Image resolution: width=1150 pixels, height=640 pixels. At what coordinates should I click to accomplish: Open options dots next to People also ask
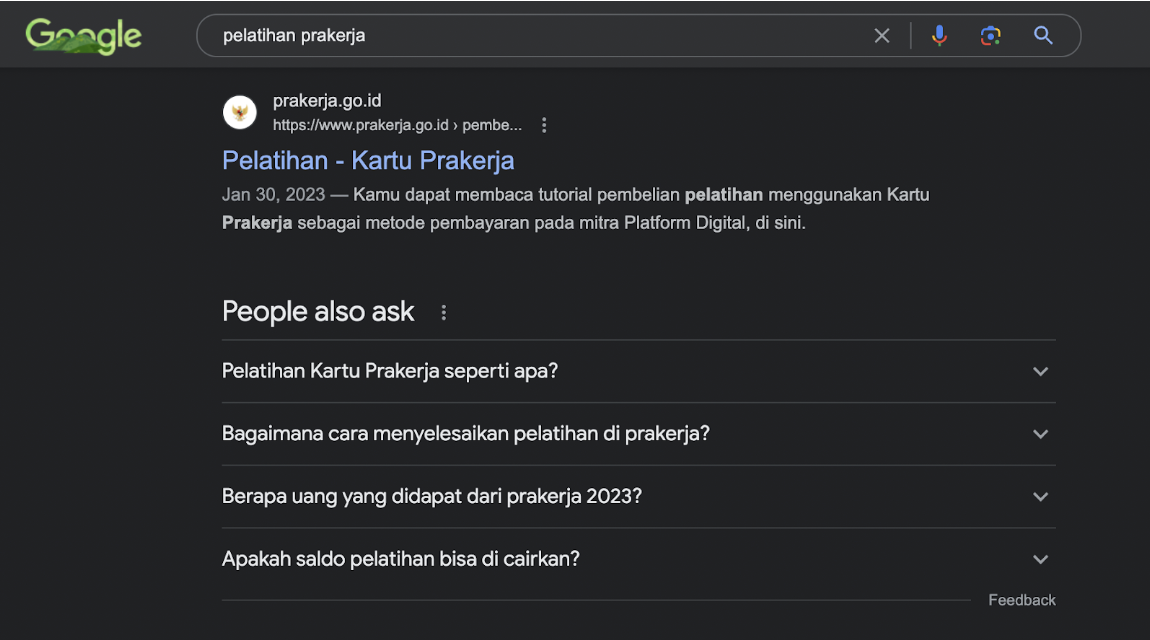444,313
